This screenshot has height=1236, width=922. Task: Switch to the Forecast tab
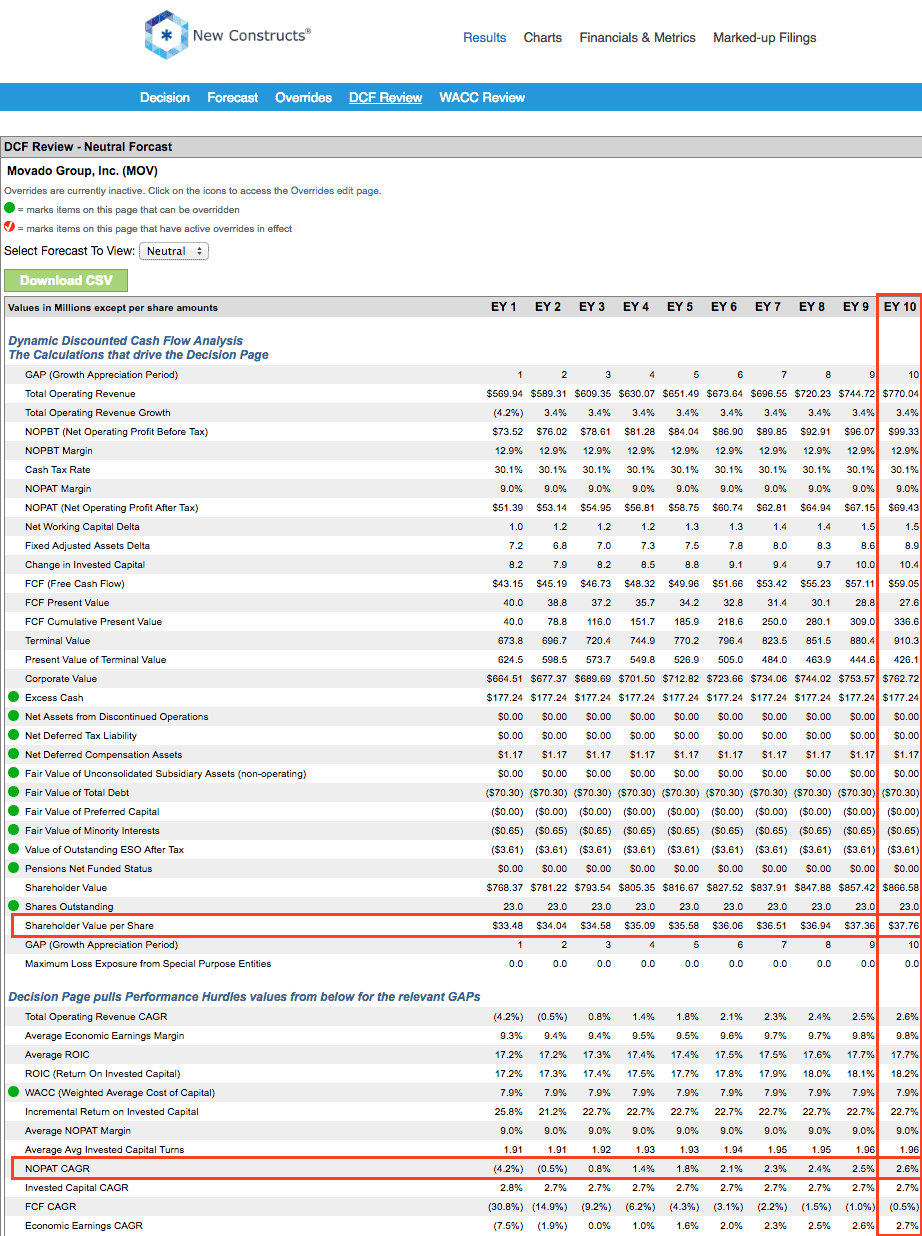[233, 97]
